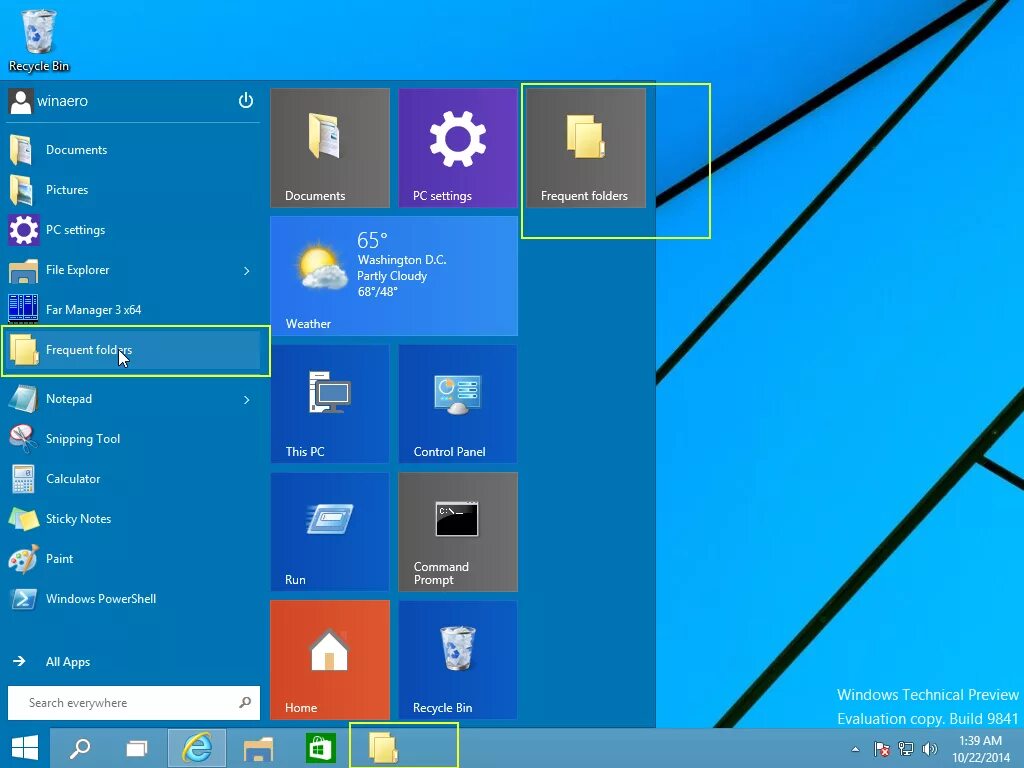The height and width of the screenshot is (768, 1024).
Task: Open Task View on the taskbar
Action: click(136, 748)
